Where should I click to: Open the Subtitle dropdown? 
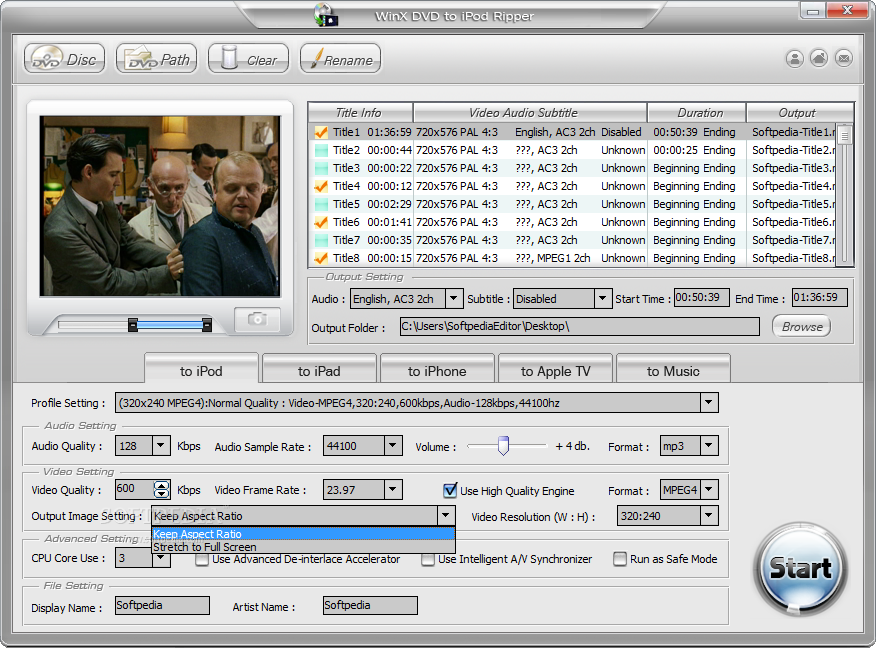[x=602, y=298]
